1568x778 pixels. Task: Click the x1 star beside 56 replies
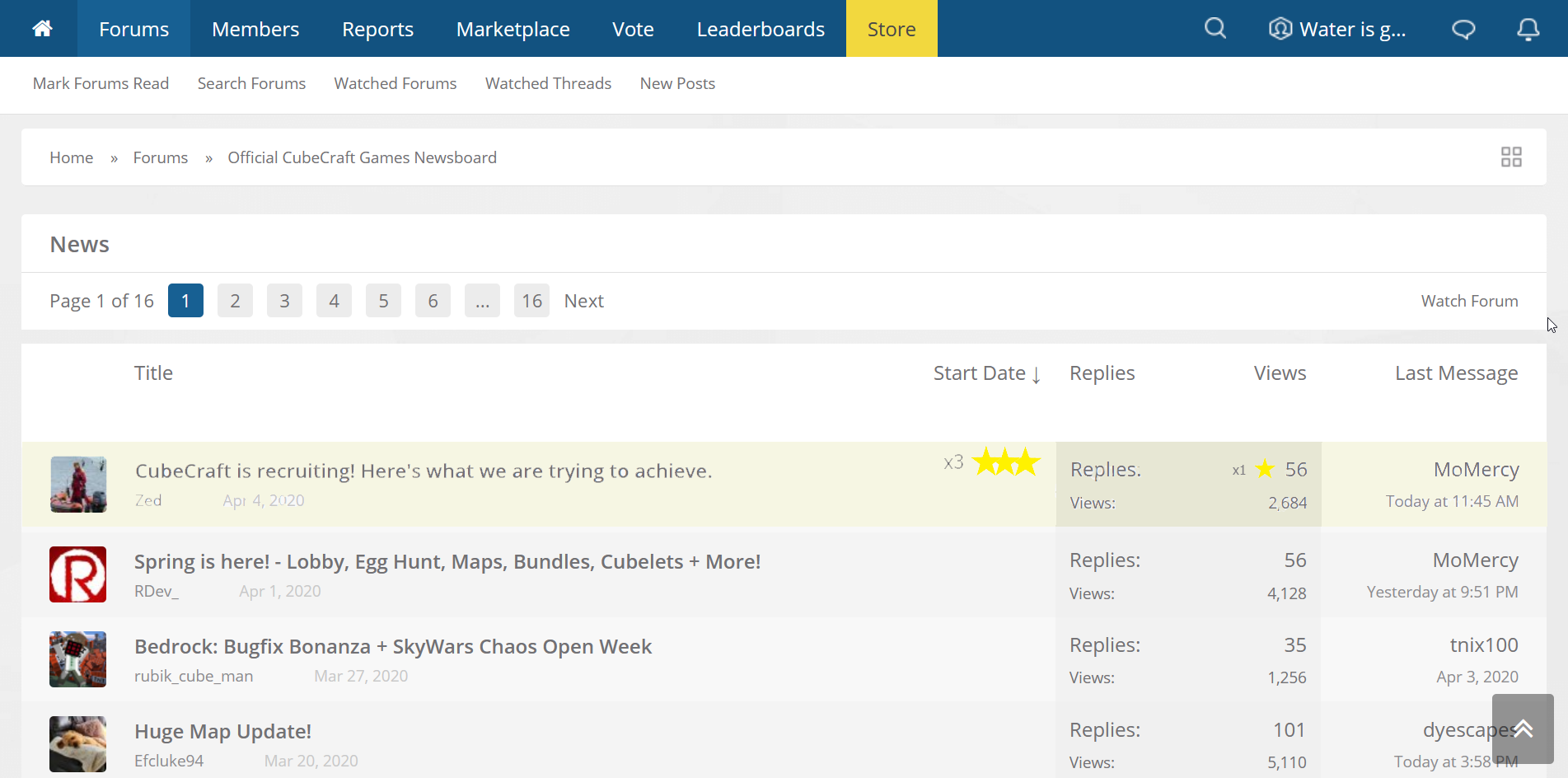point(1265,469)
